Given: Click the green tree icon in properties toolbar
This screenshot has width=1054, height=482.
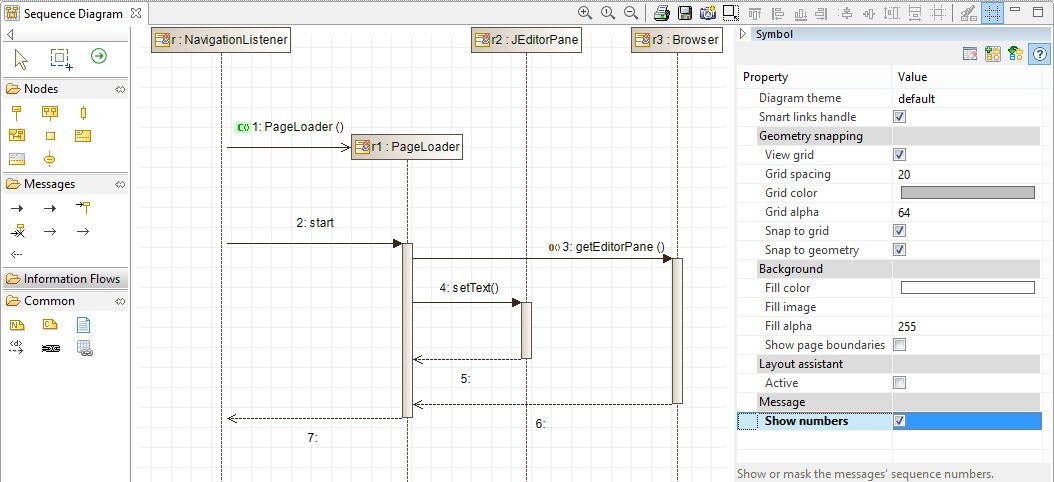Looking at the screenshot, I should (x=1015, y=54).
